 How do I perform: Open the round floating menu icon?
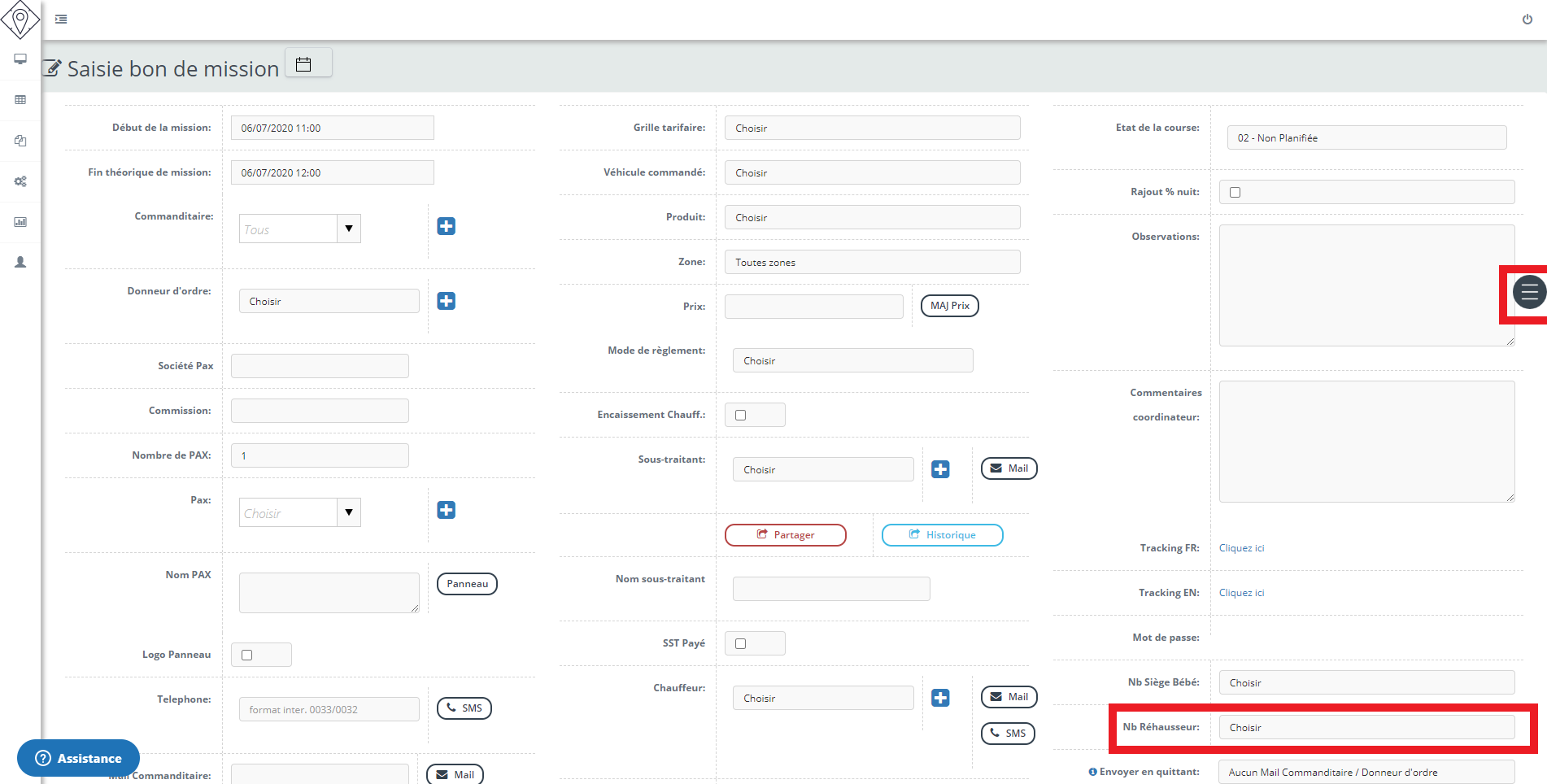click(x=1528, y=292)
